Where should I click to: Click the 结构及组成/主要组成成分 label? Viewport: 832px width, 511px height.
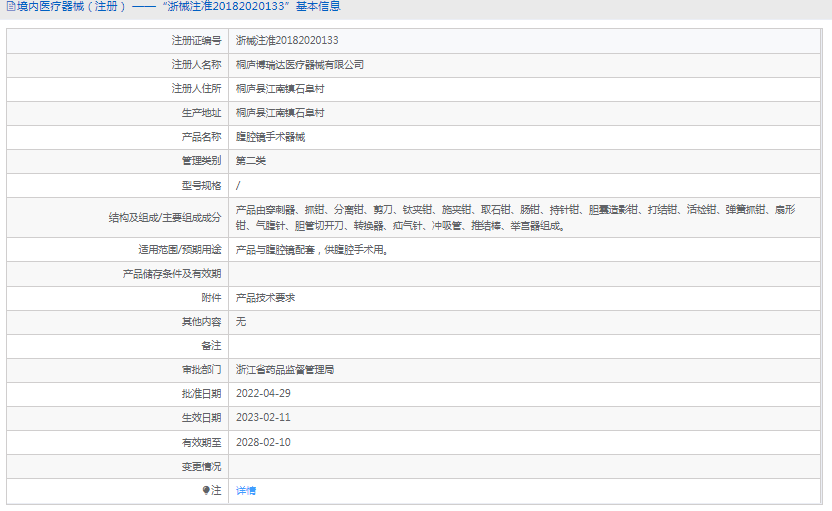point(164,218)
